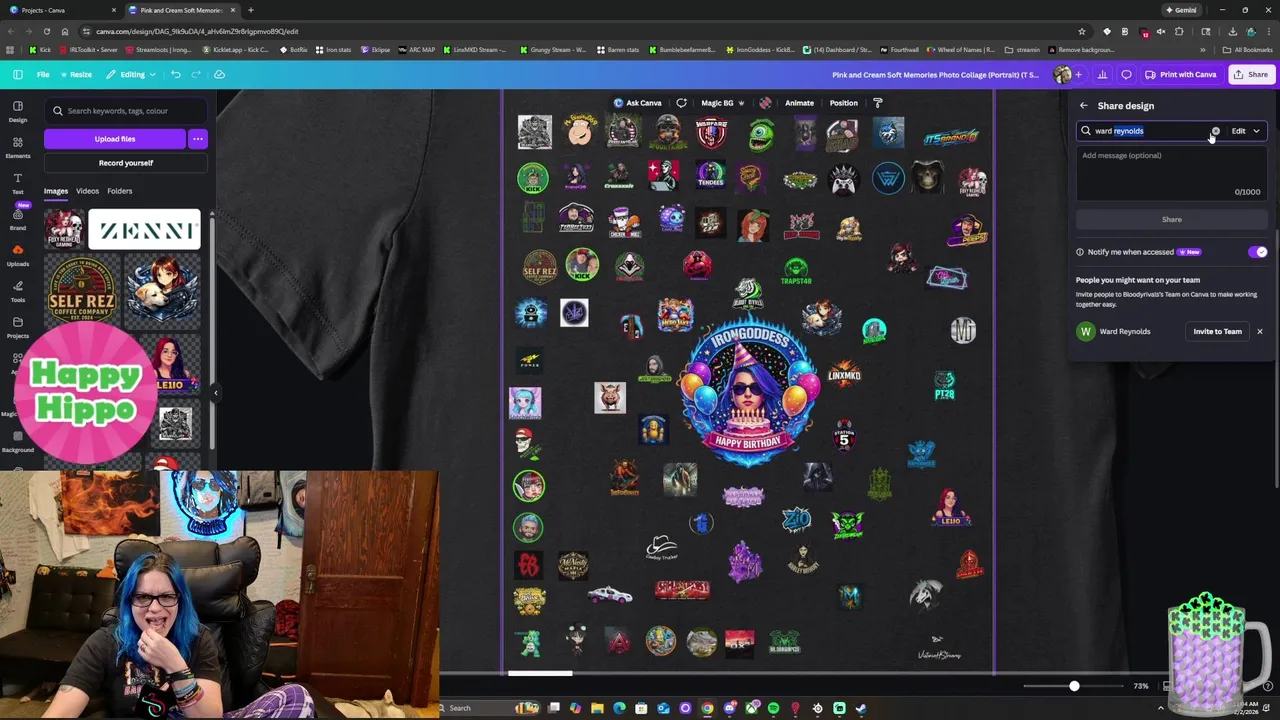
Task: Click the zoom slider handle
Action: point(1074,686)
